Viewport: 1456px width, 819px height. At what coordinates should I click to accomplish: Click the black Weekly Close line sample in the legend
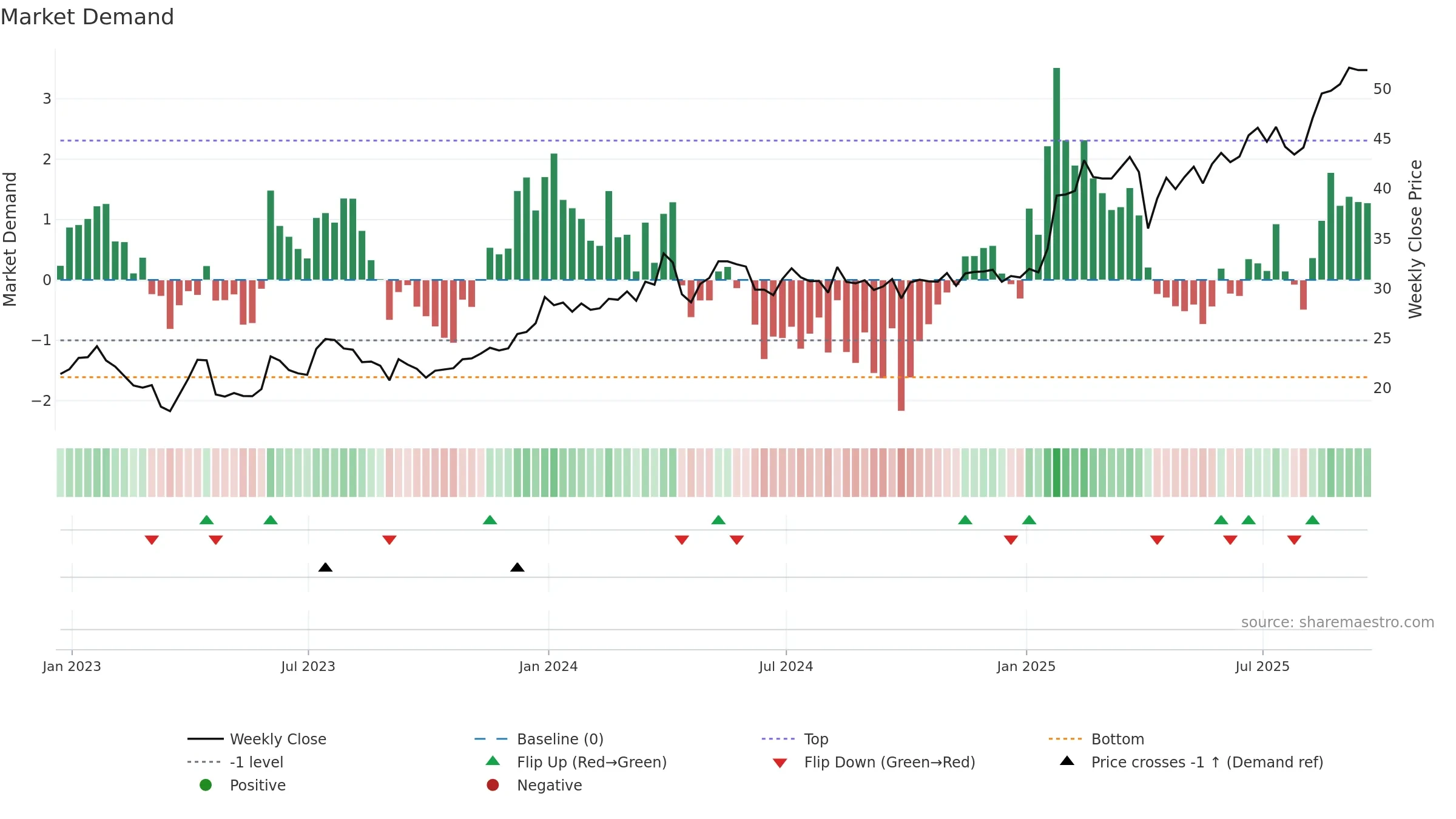click(x=206, y=739)
